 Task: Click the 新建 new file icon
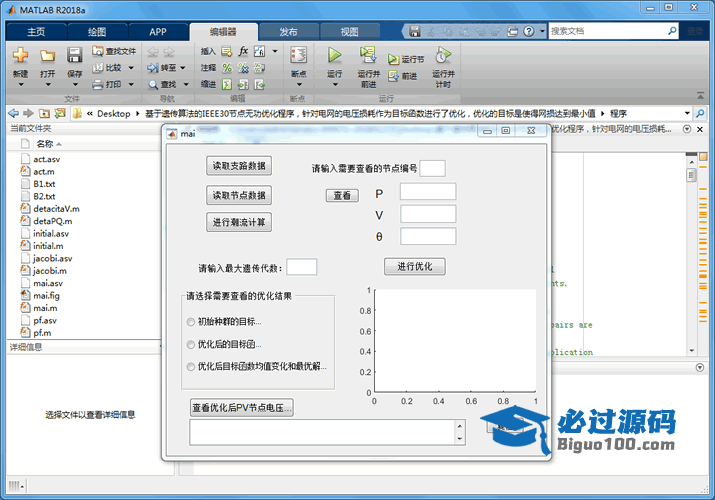coord(21,55)
